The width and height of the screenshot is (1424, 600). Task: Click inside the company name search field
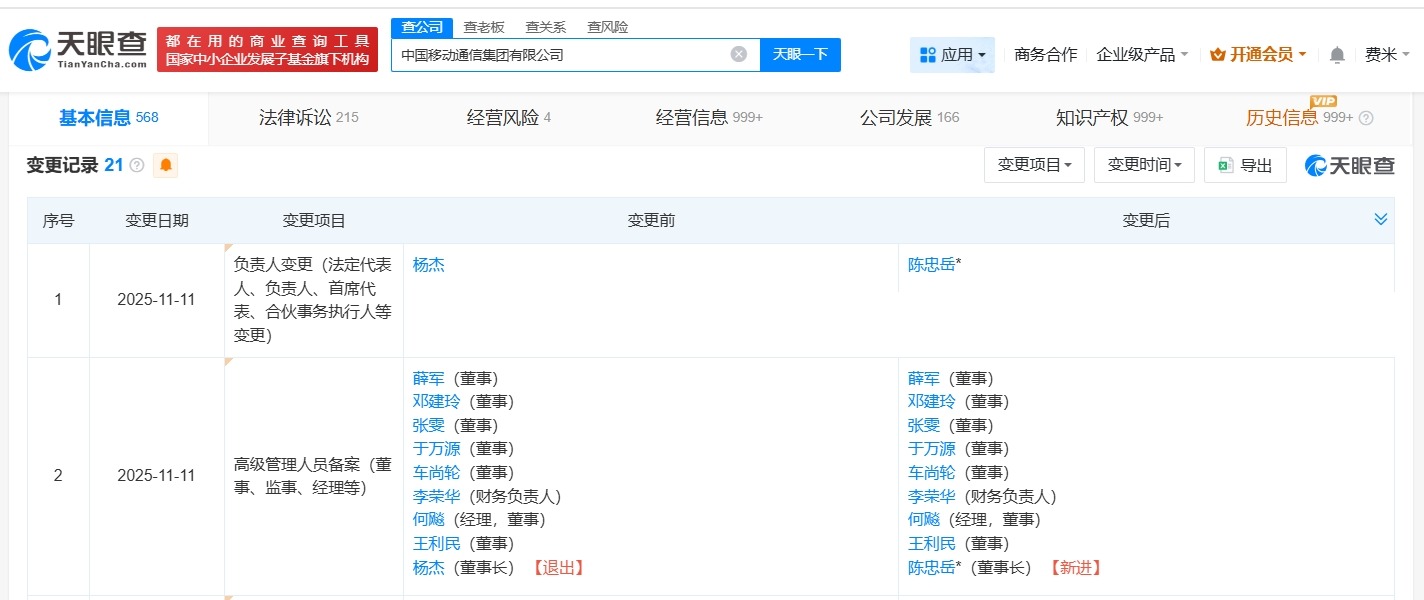[560, 55]
